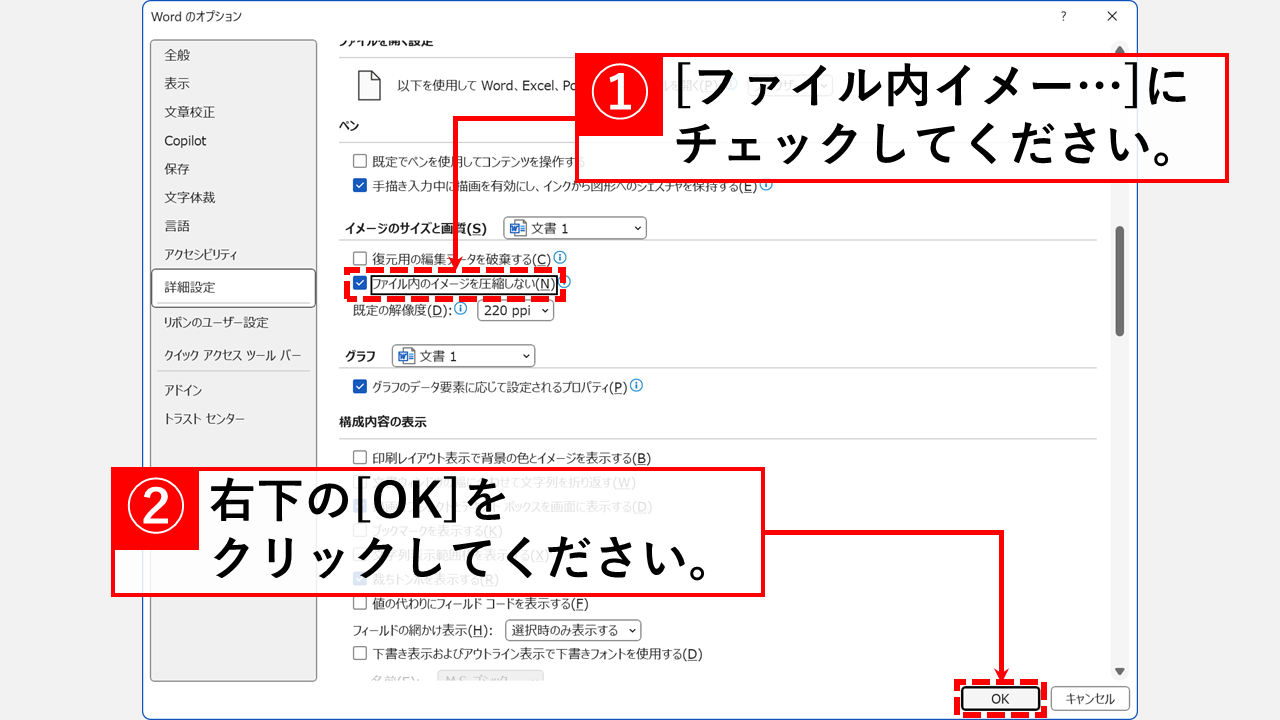The height and width of the screenshot is (720, 1280).
Task: Check 印刷レイアウト表示で背景の色とイメージを表示する
Action: (360, 458)
